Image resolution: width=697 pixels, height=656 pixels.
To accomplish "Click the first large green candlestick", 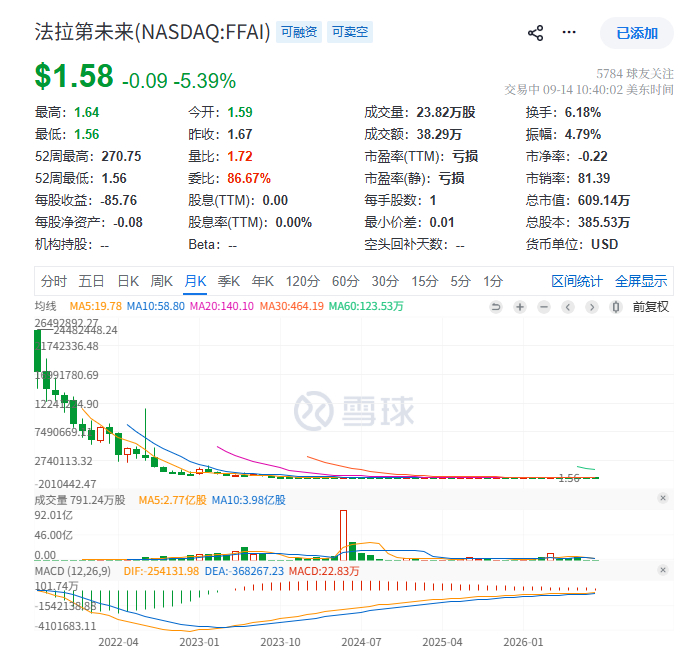I will click(x=38, y=351).
